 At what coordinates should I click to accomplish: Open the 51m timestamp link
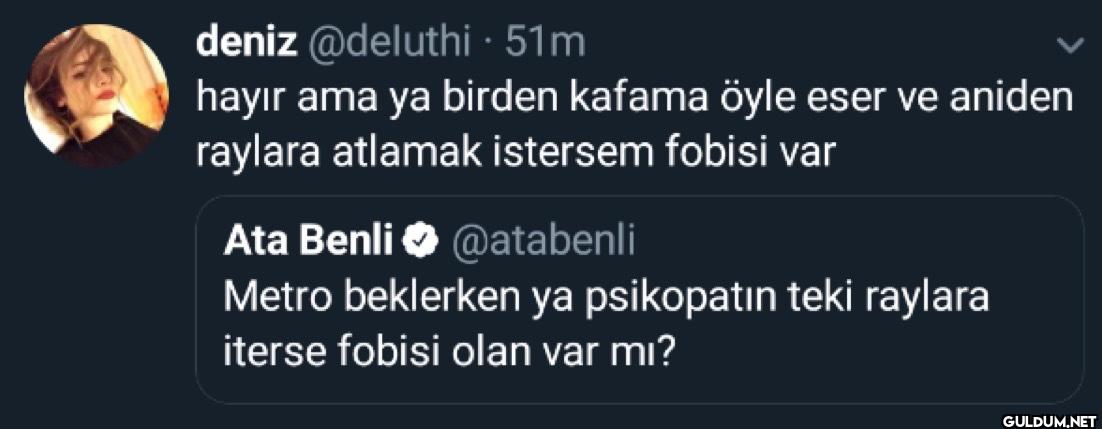[x=545, y=42]
